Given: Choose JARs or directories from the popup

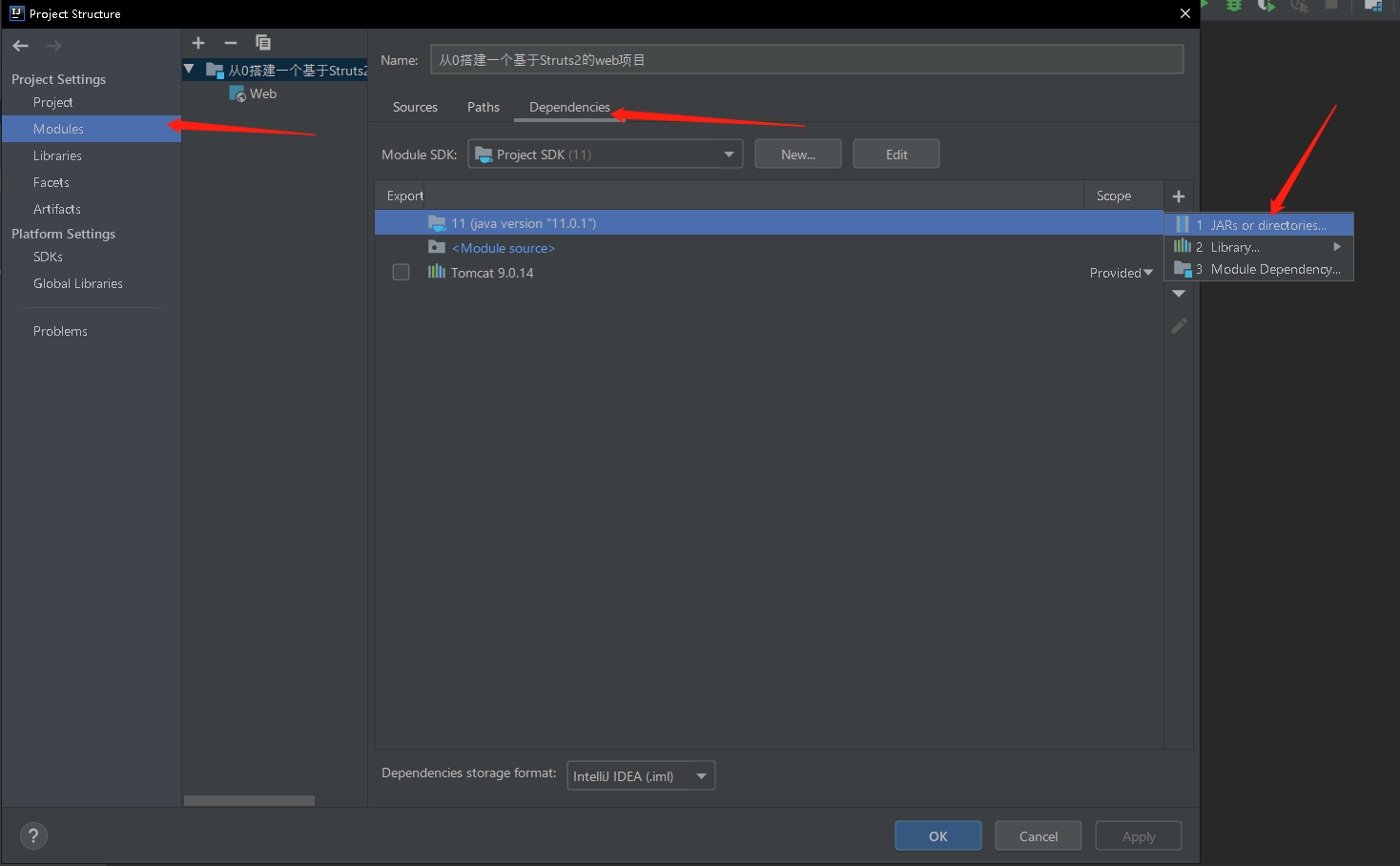Looking at the screenshot, I should click(x=1259, y=225).
